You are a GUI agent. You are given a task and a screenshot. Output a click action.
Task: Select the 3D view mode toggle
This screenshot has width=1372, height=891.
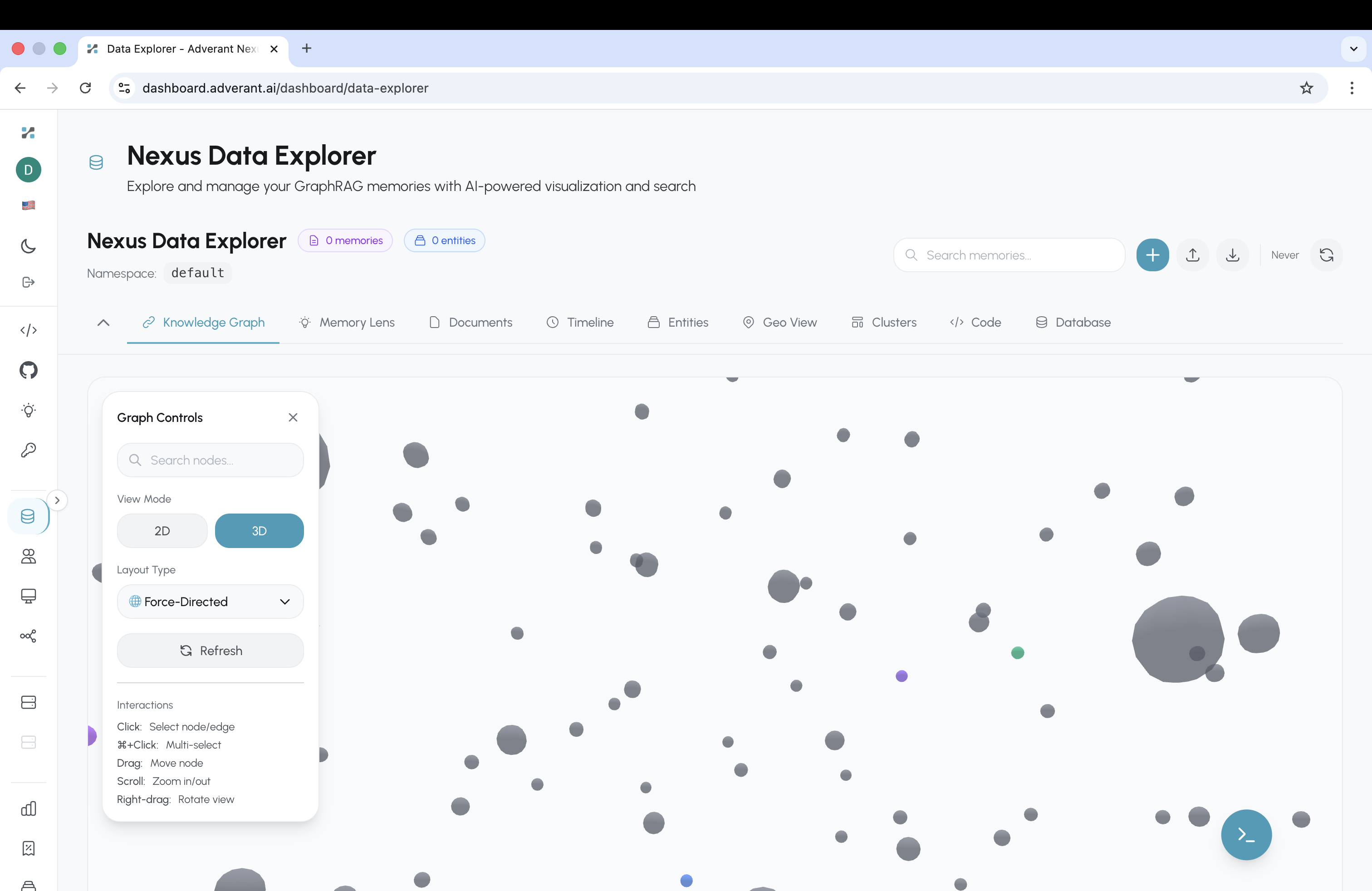pos(259,530)
